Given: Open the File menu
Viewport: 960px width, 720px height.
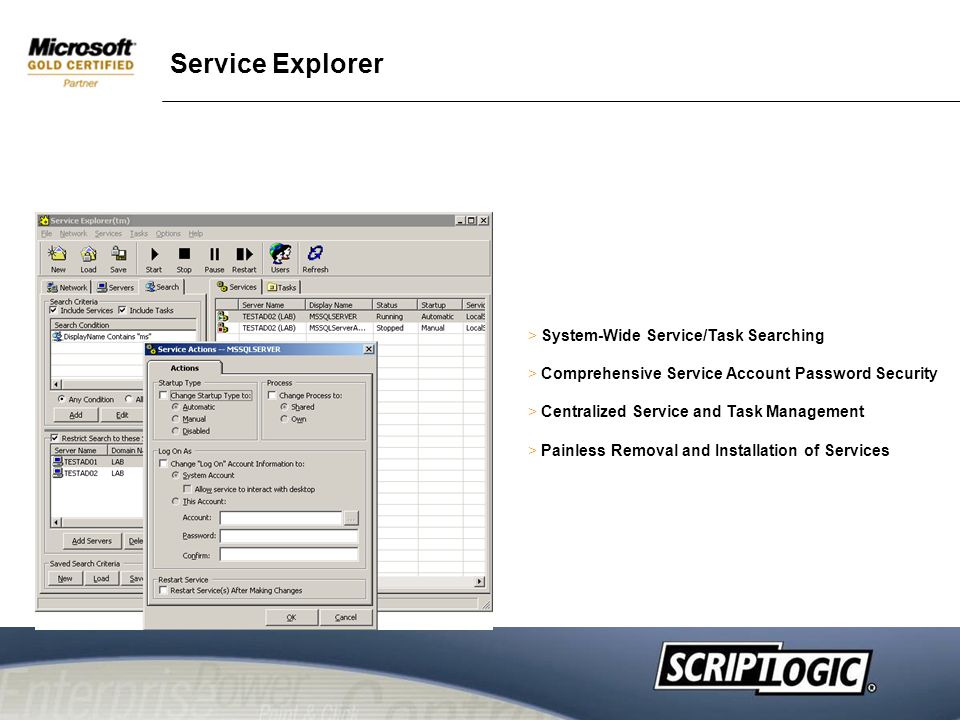Looking at the screenshot, I should (x=47, y=233).
